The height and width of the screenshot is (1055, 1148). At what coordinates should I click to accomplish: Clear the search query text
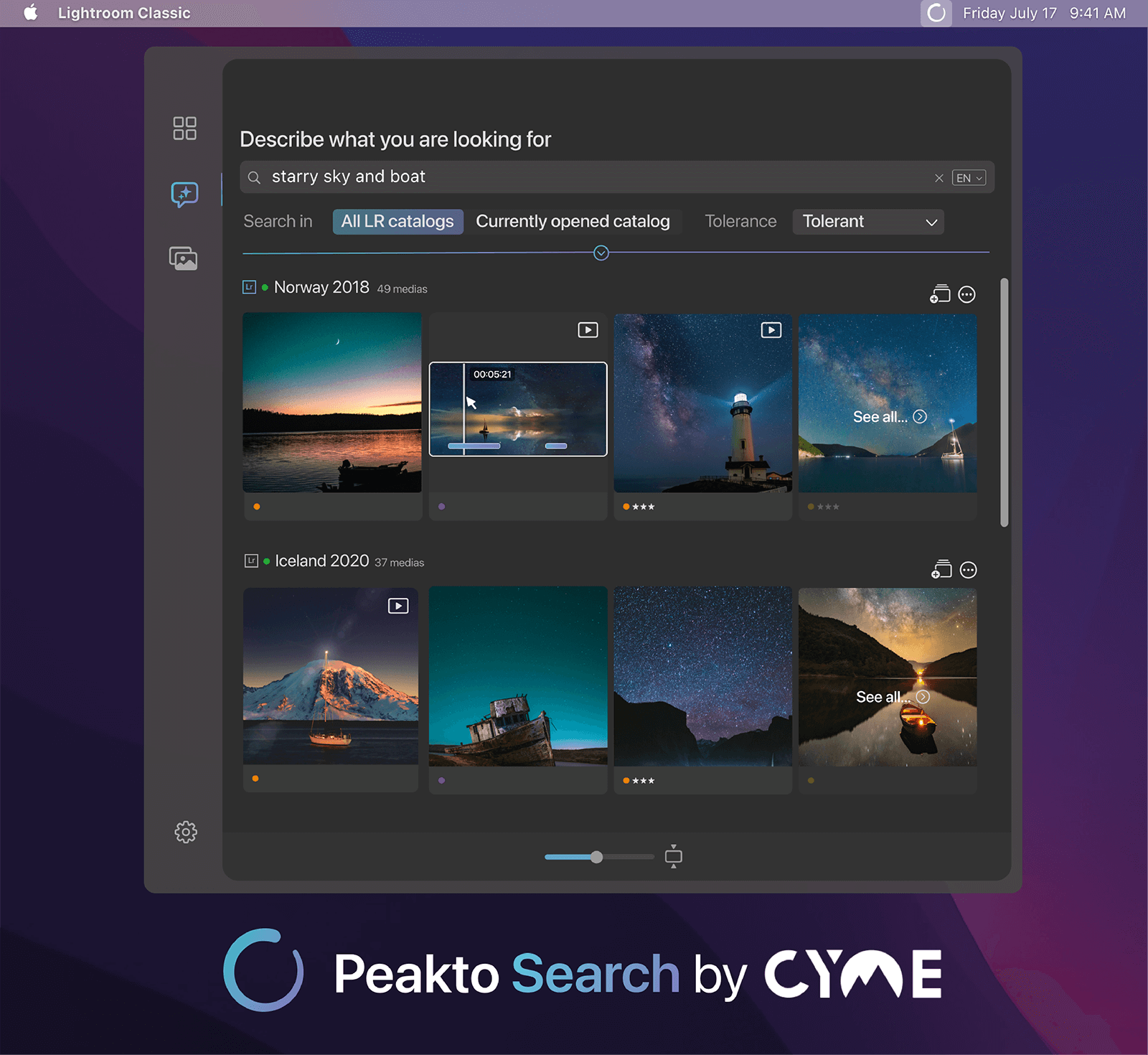coord(938,178)
